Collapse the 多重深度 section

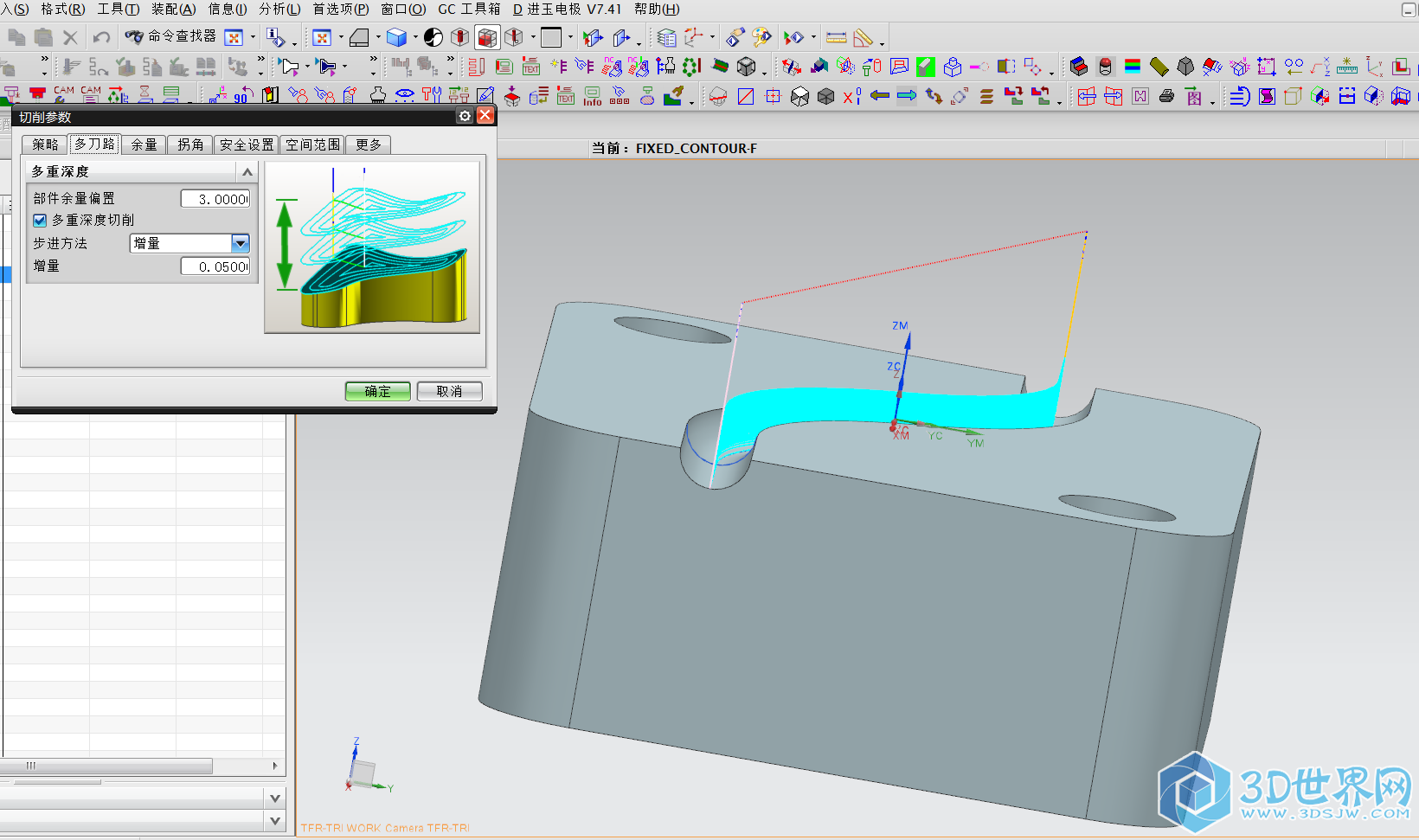tap(247, 171)
